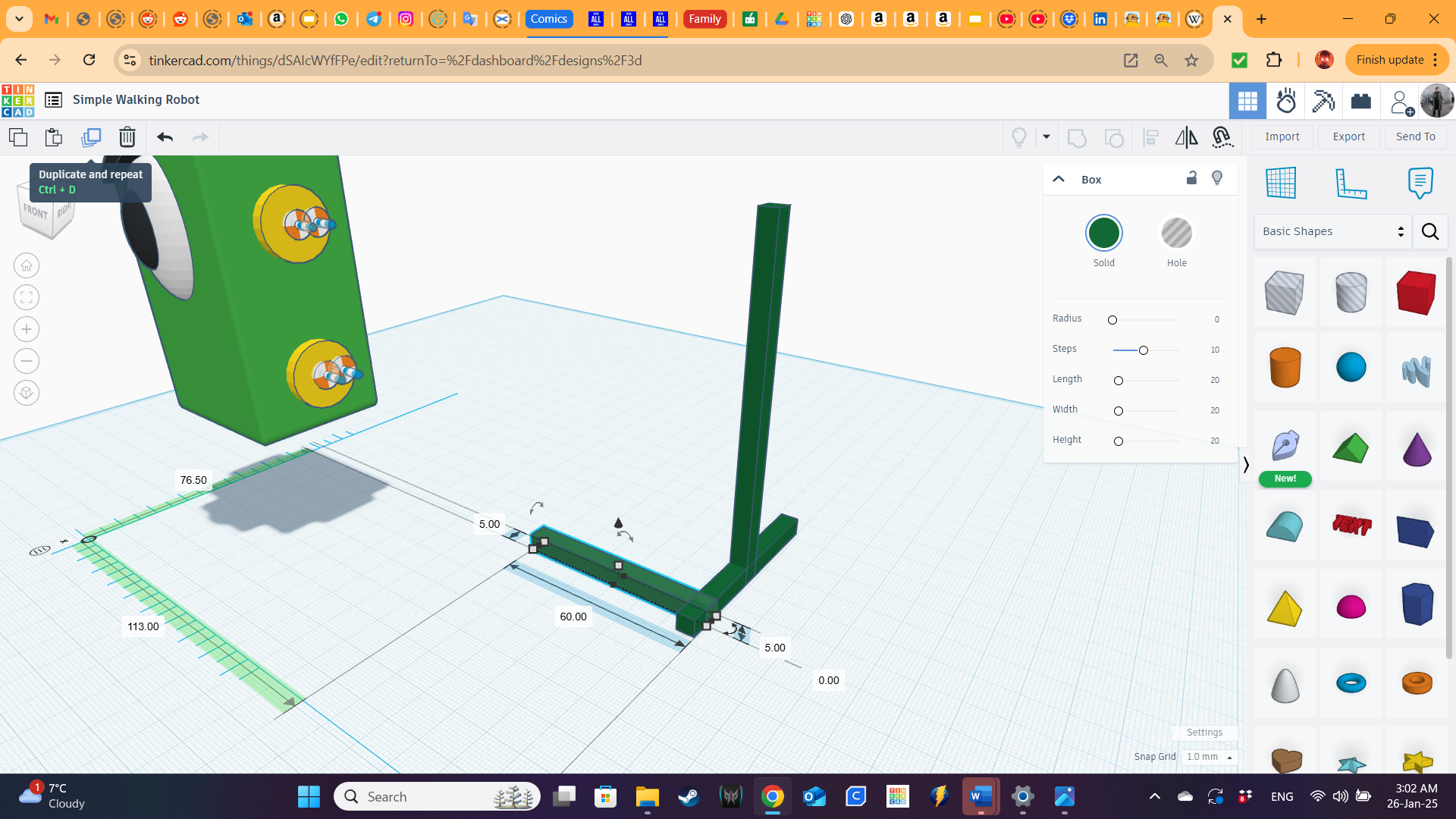Click the Redo tool
Image resolution: width=1456 pixels, height=819 pixels.
[200, 137]
